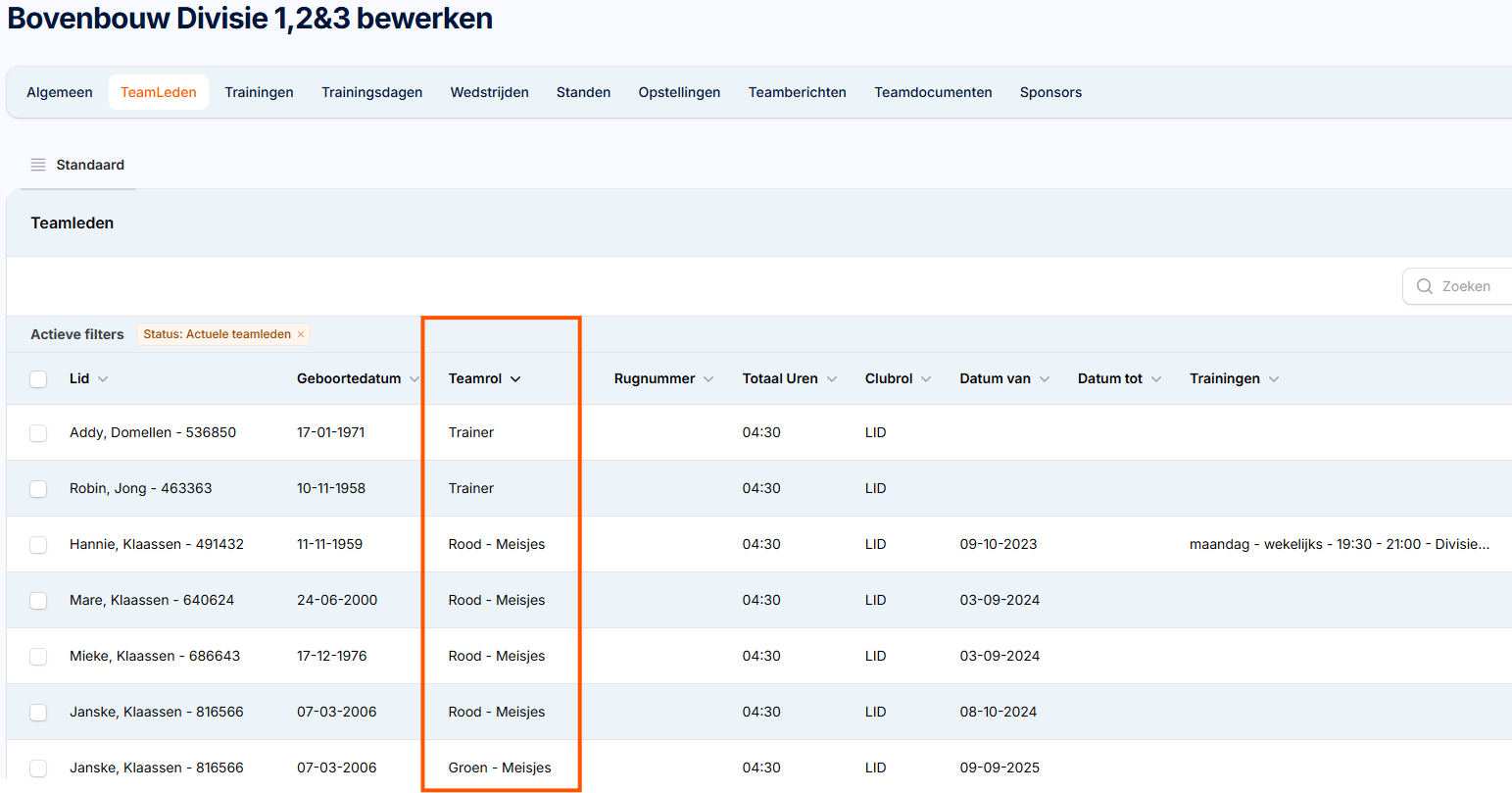
Task: Open member Mieke, Klaassen - 686643
Action: click(x=155, y=656)
